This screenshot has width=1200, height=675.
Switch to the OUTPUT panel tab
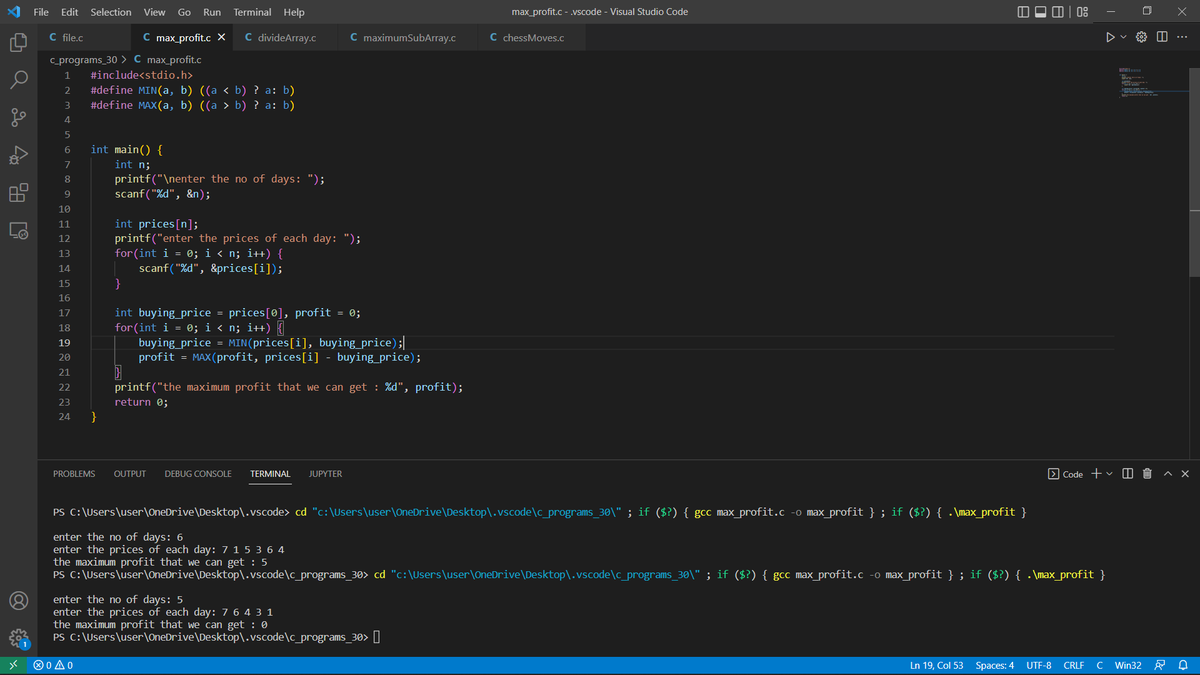coord(130,474)
